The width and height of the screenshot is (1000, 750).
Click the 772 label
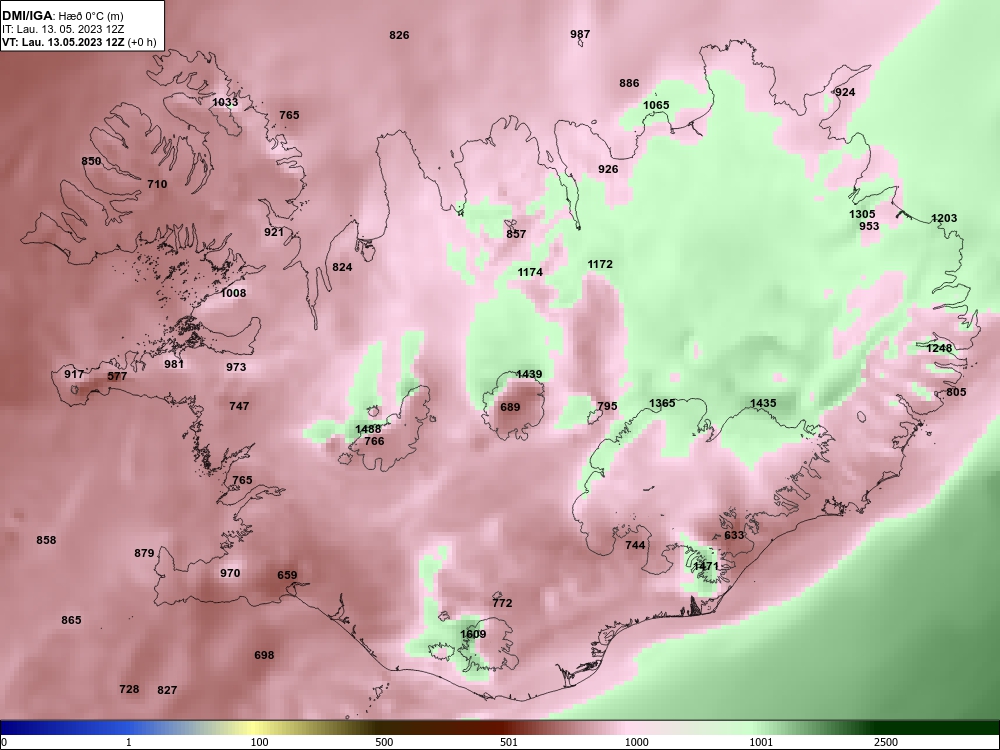[x=502, y=603]
